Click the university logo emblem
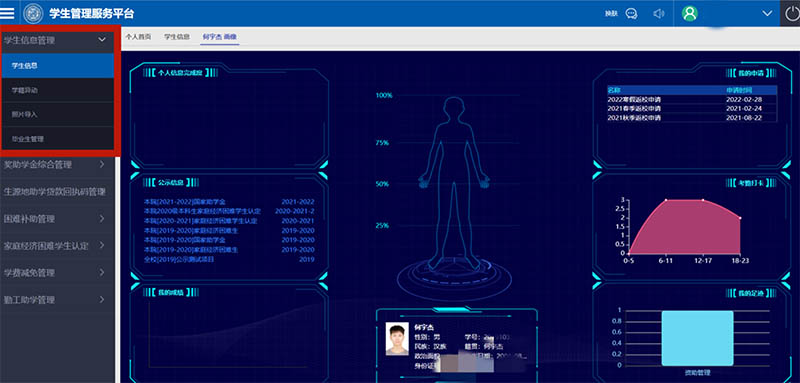 (34, 13)
